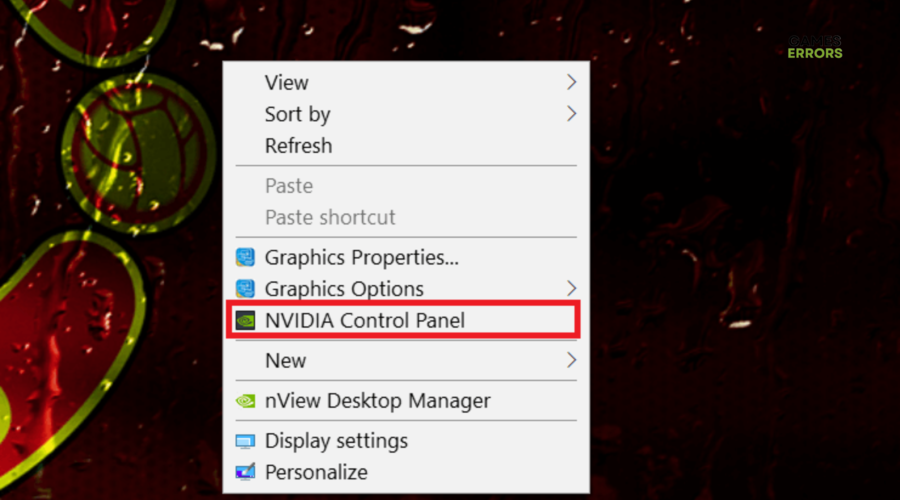Expand the Graphics Options submenu arrow
This screenshot has height=500, width=900.
coord(571,289)
